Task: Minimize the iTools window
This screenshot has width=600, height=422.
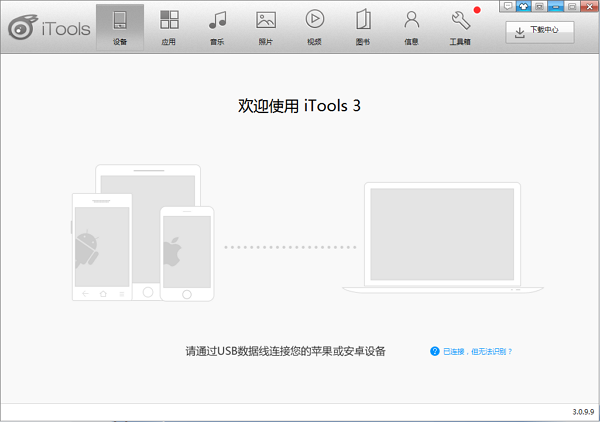Action: pos(555,6)
